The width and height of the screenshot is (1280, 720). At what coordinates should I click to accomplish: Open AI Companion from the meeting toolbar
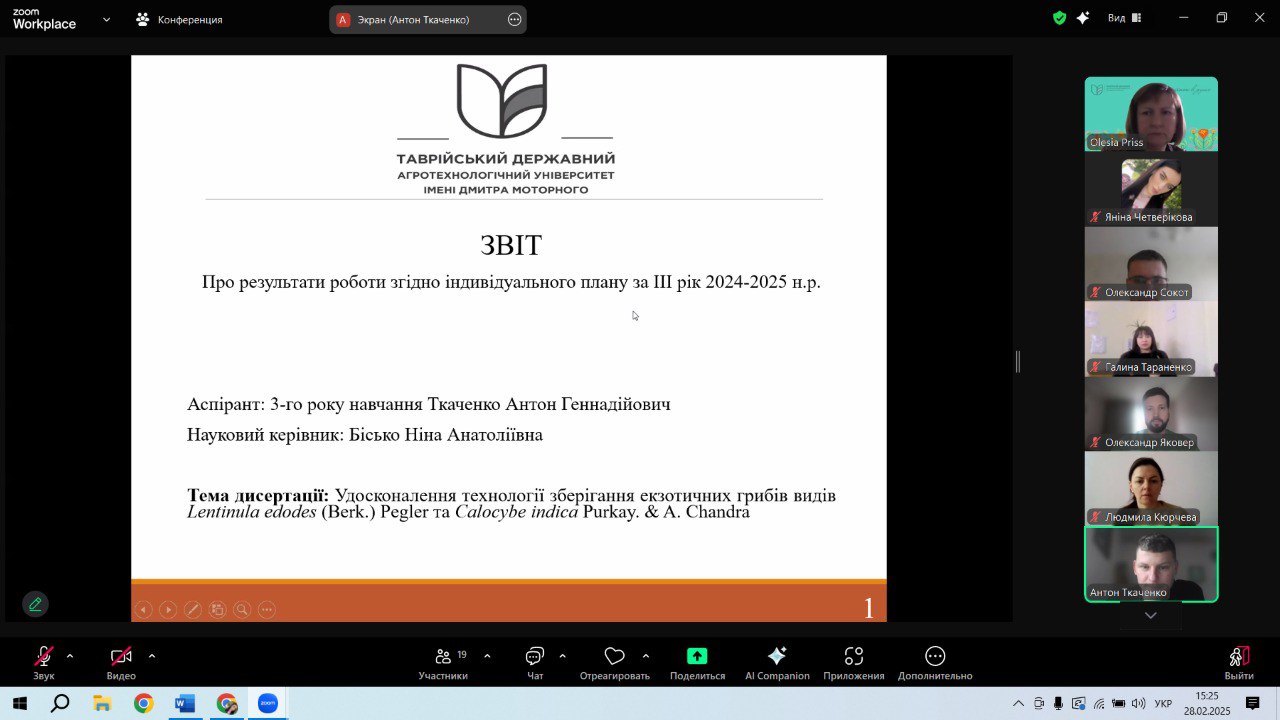coord(777,662)
